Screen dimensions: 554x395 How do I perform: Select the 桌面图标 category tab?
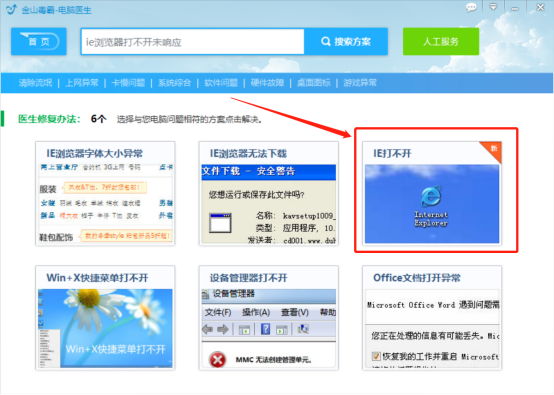click(314, 83)
